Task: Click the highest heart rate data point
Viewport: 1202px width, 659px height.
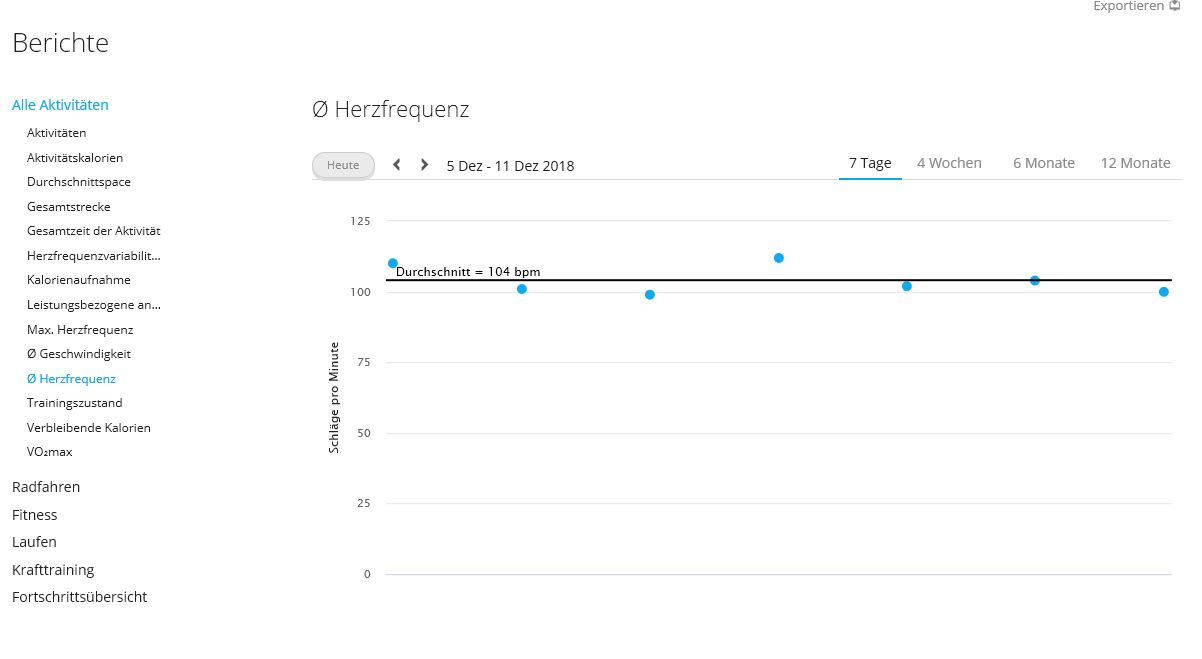Action: point(779,258)
